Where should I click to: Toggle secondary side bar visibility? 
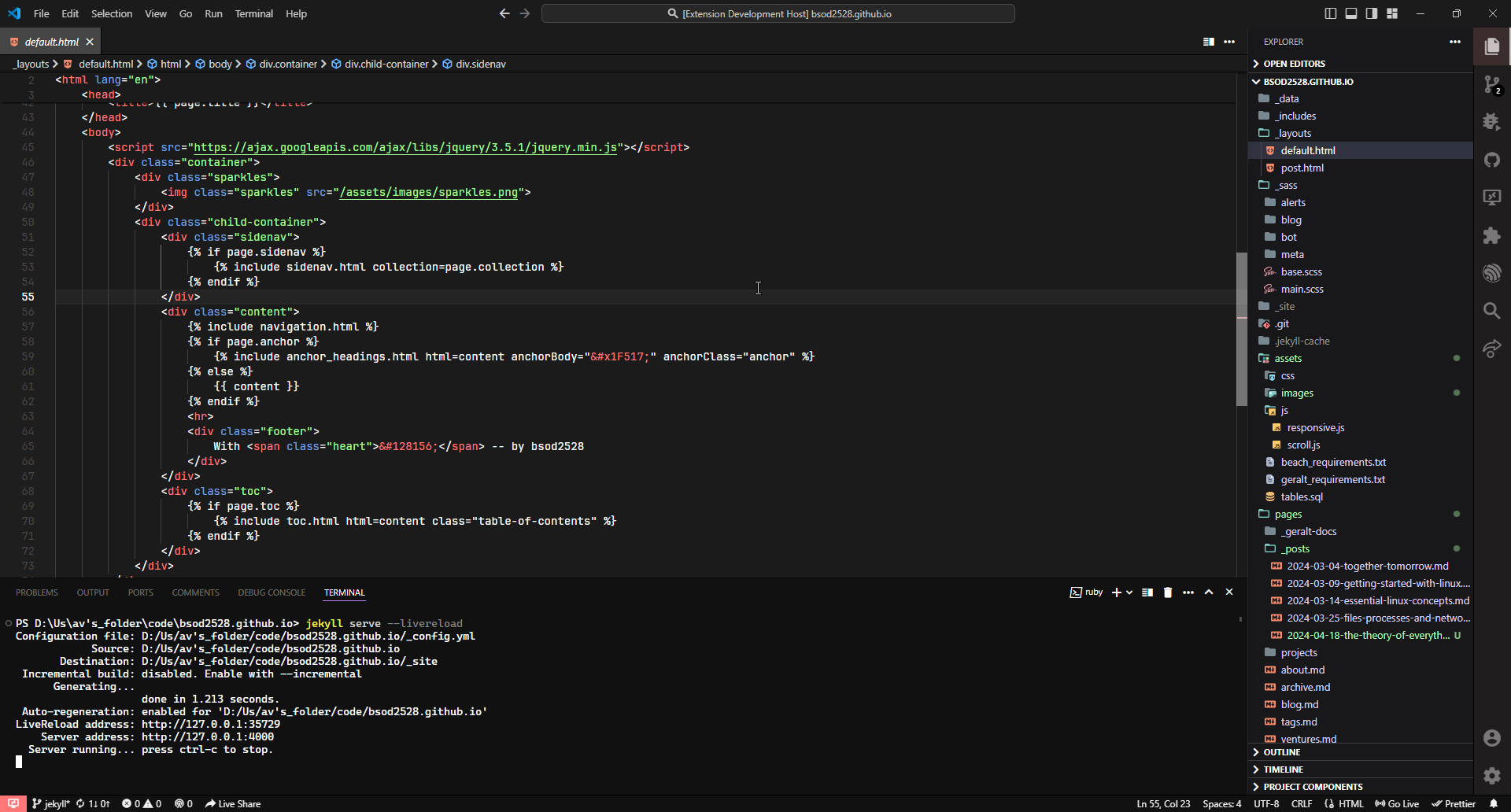click(1372, 13)
